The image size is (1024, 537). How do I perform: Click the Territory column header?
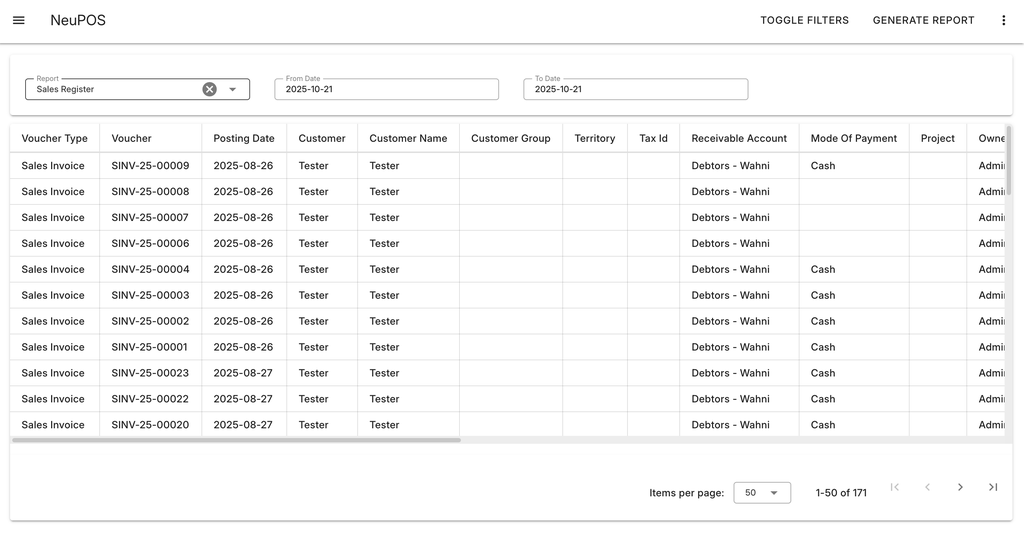tap(594, 138)
